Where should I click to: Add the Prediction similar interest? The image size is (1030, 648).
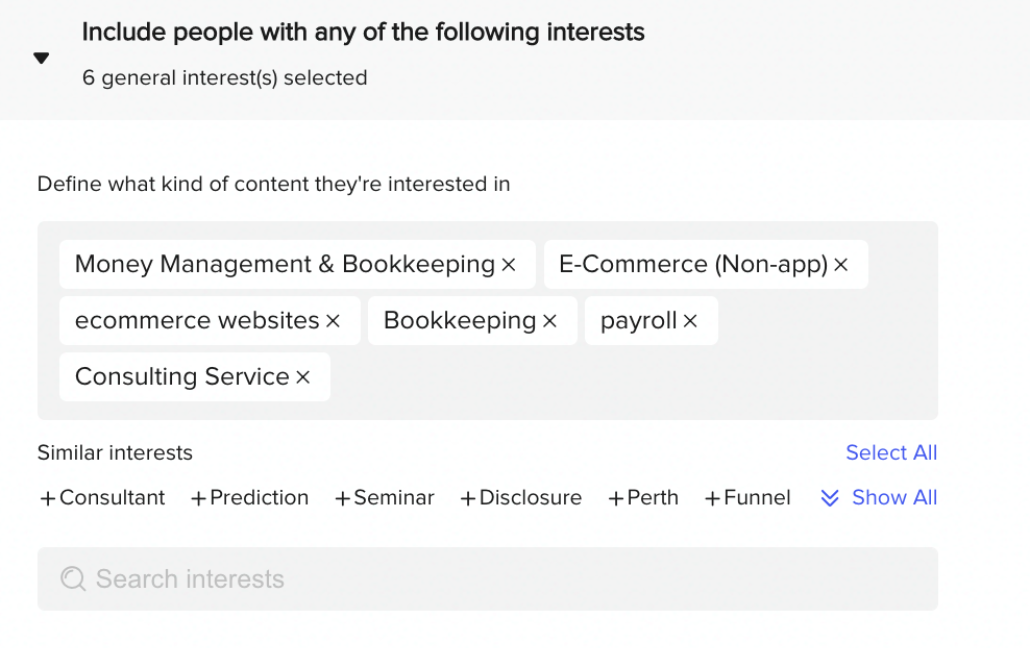click(249, 498)
